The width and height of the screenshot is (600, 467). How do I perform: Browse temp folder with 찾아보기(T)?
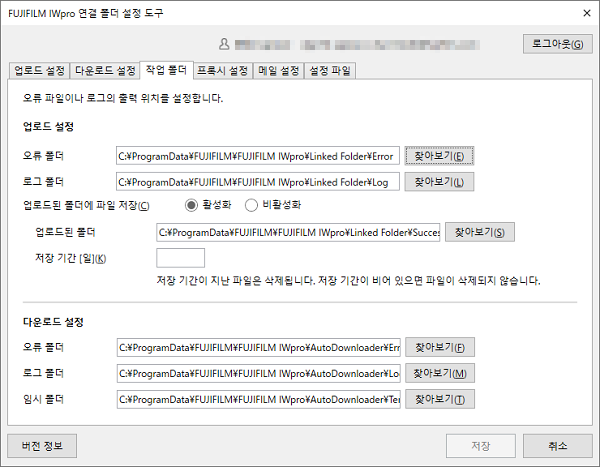click(x=440, y=399)
